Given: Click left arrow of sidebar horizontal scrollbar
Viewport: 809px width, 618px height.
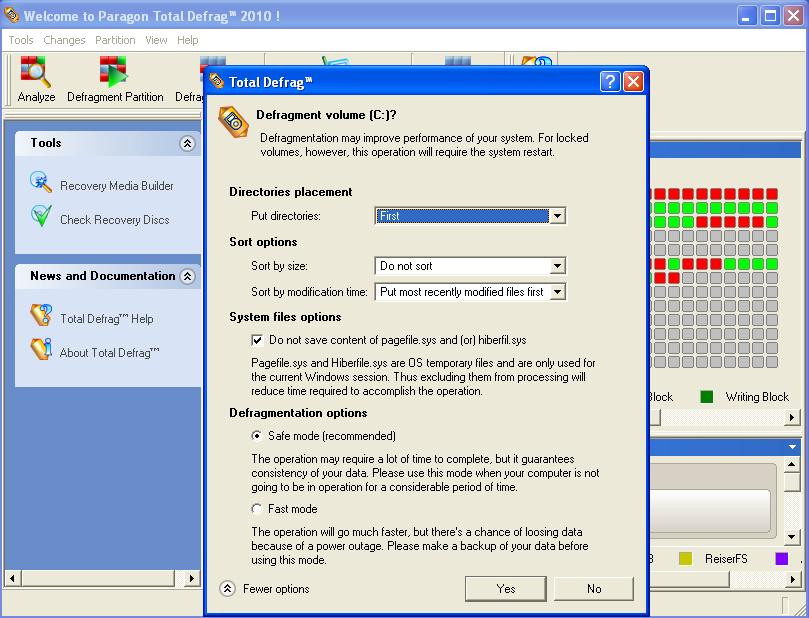Looking at the screenshot, I should click(12, 578).
